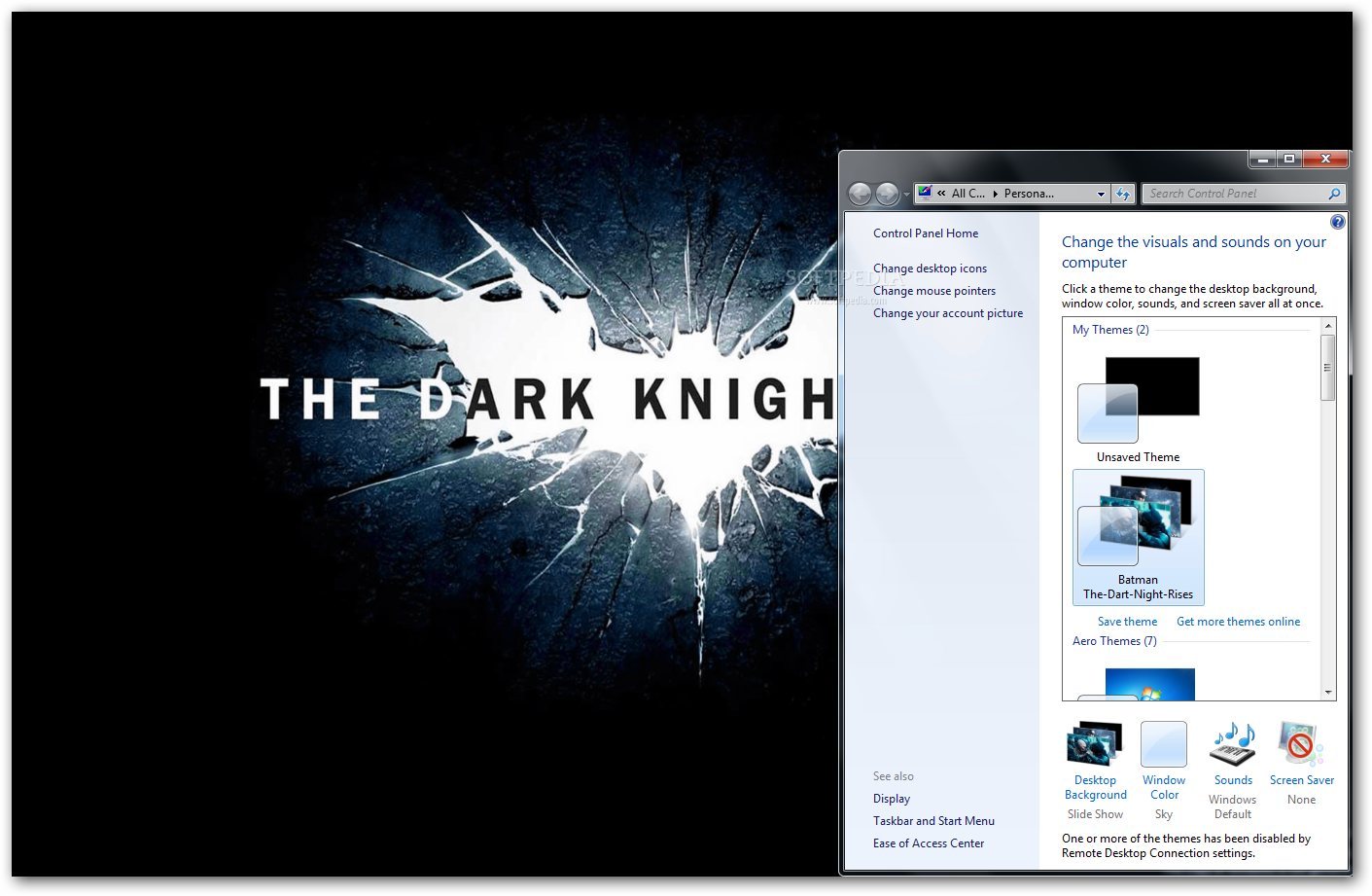Click the 'Aero Themes (7)' group header

coord(1114,641)
